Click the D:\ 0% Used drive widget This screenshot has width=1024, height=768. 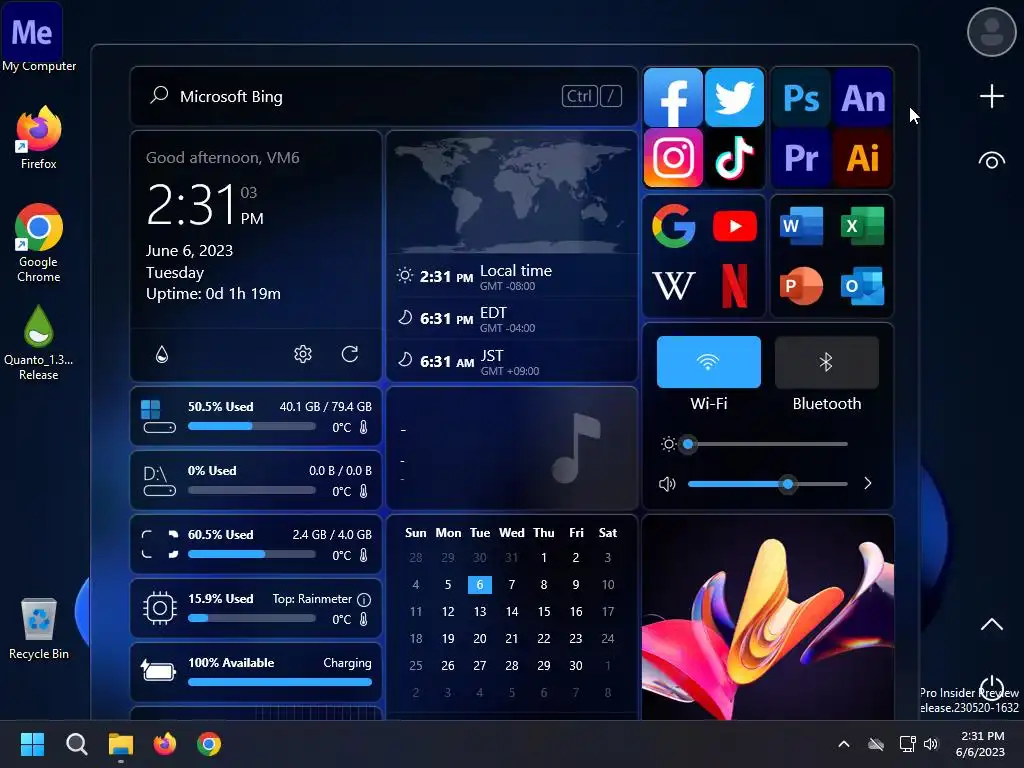(x=256, y=480)
